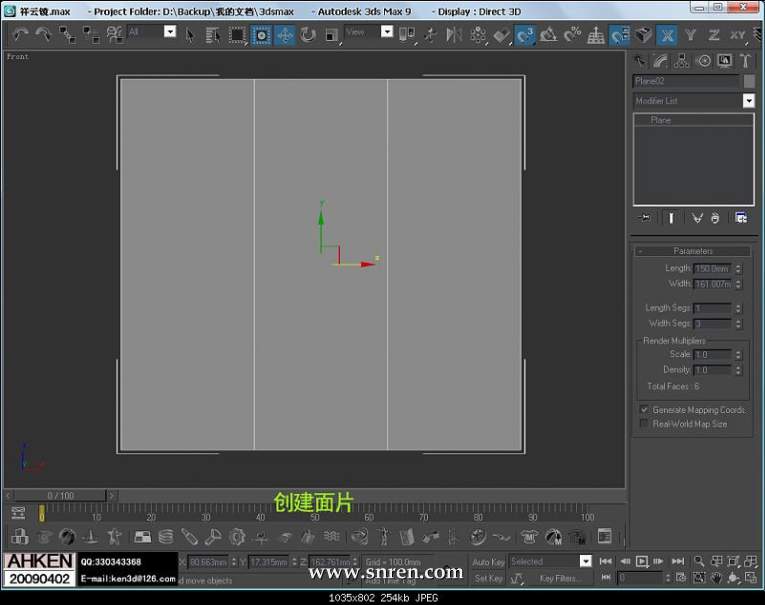Activate the Select and Link tool
The image size is (765, 605).
(x=67, y=35)
